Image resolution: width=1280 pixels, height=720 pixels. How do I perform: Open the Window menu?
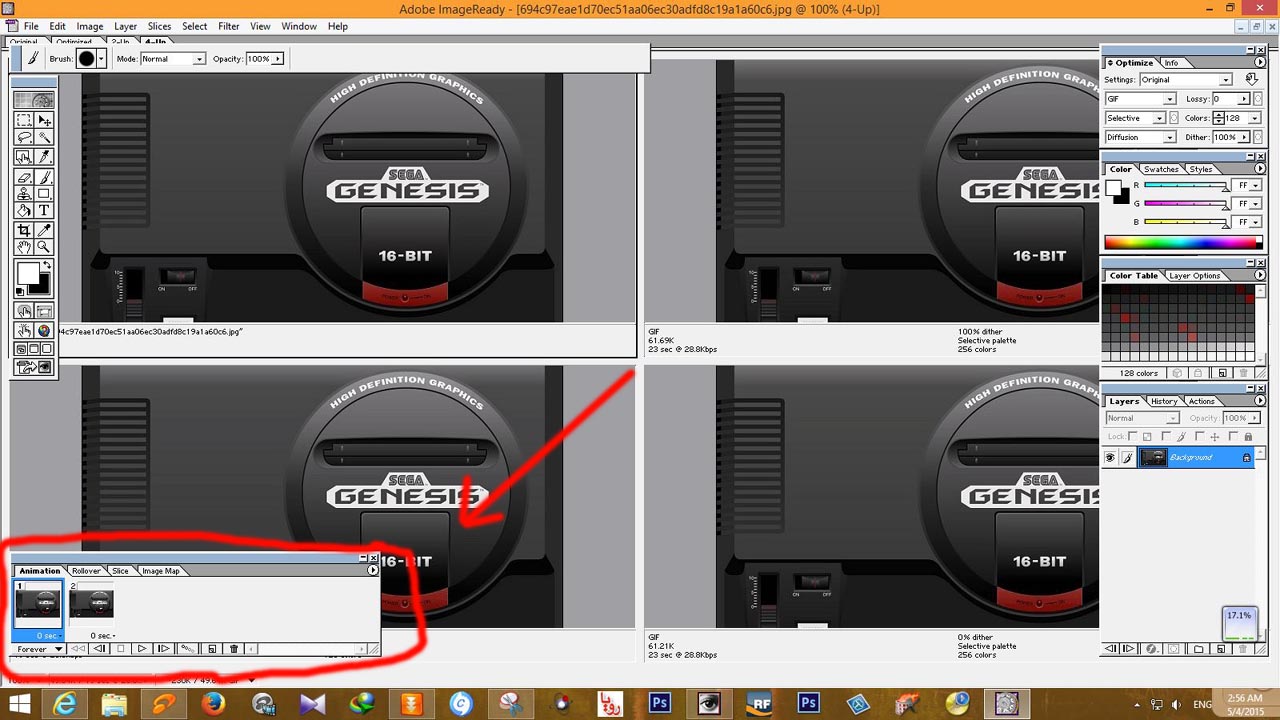coord(299,26)
